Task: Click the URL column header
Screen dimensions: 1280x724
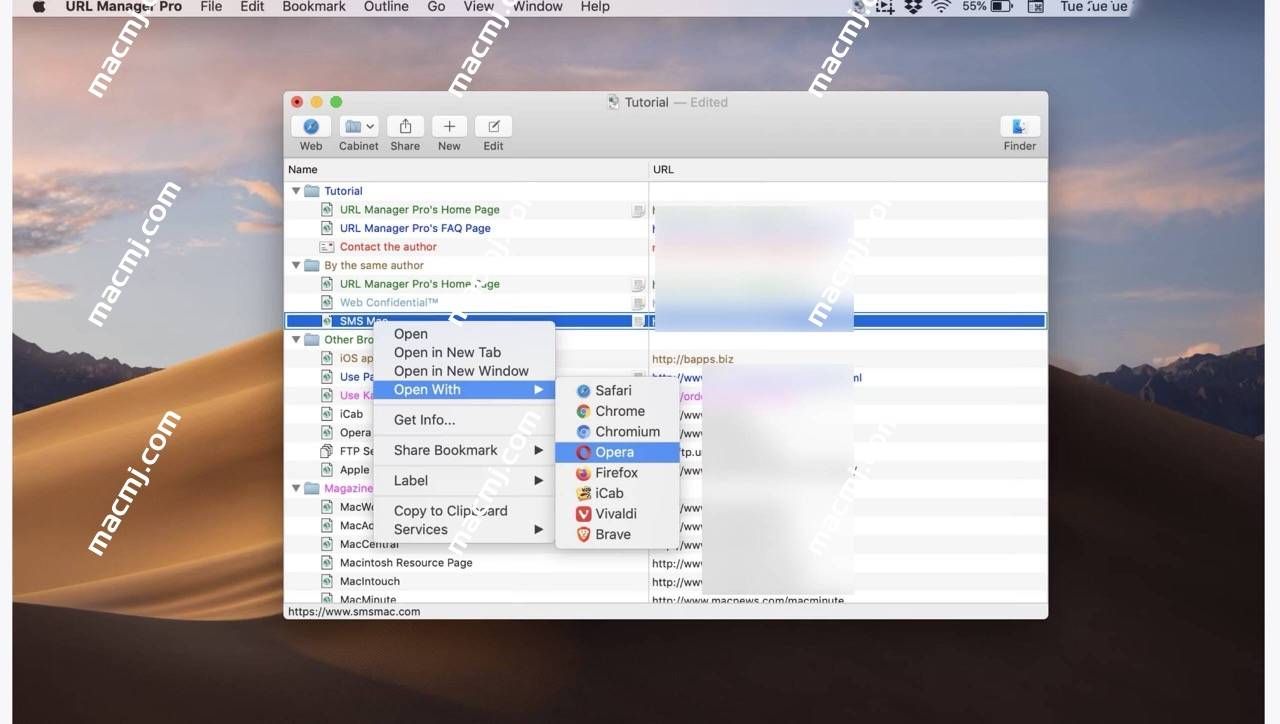Action: (x=848, y=170)
